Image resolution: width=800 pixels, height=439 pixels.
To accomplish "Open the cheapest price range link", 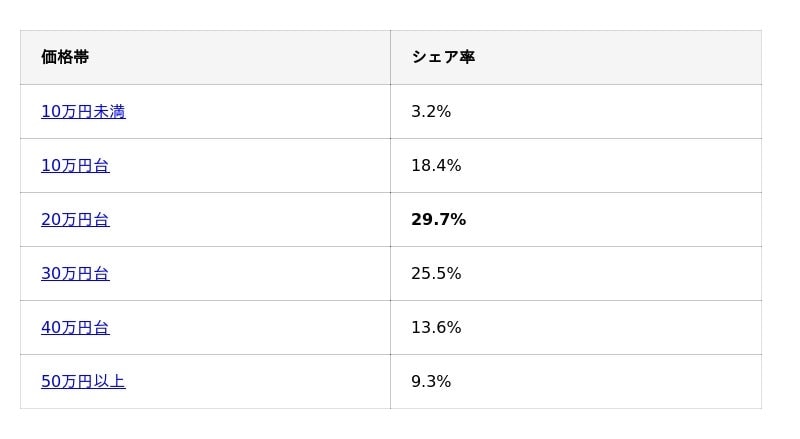I will click(x=83, y=112).
